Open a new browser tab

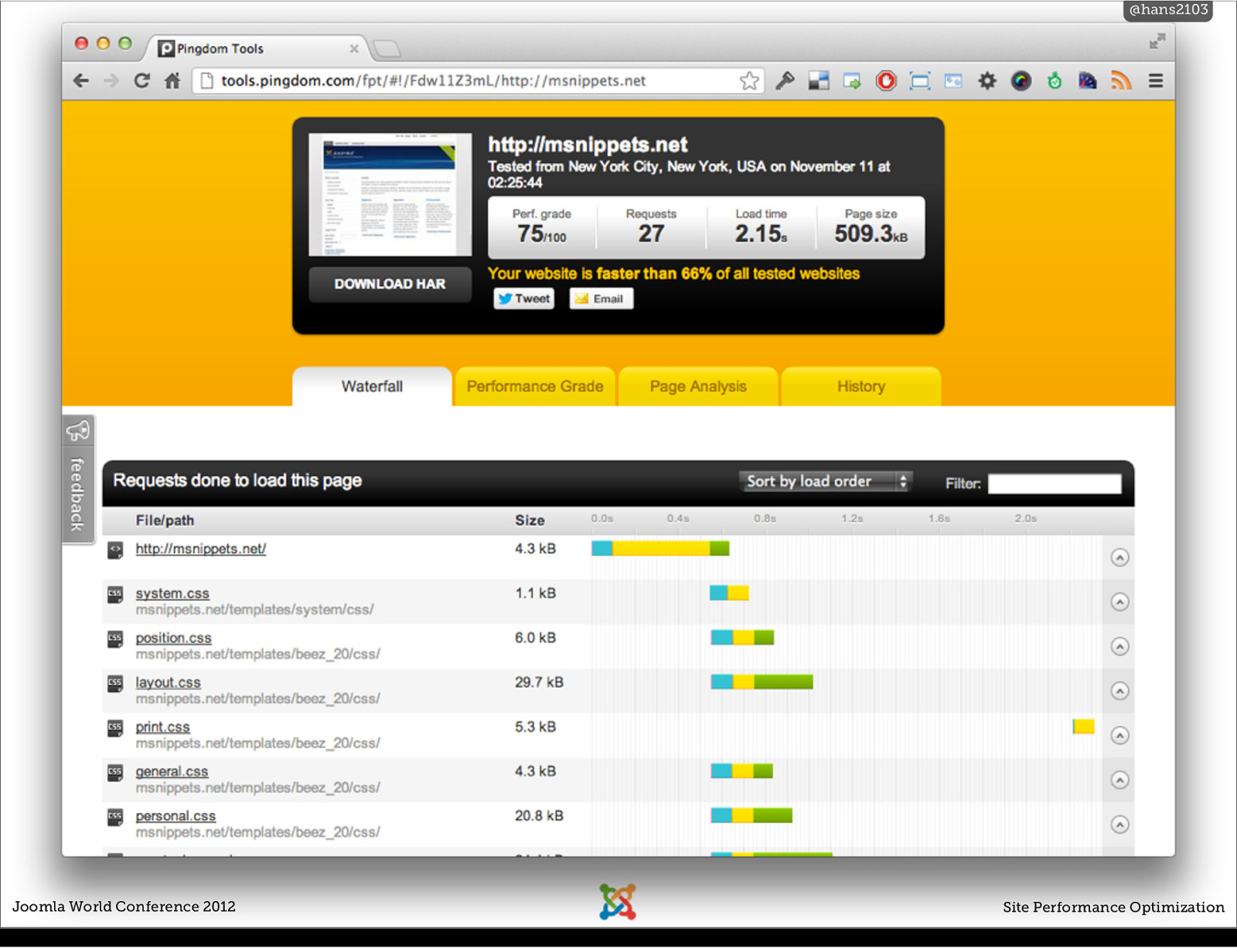click(387, 49)
